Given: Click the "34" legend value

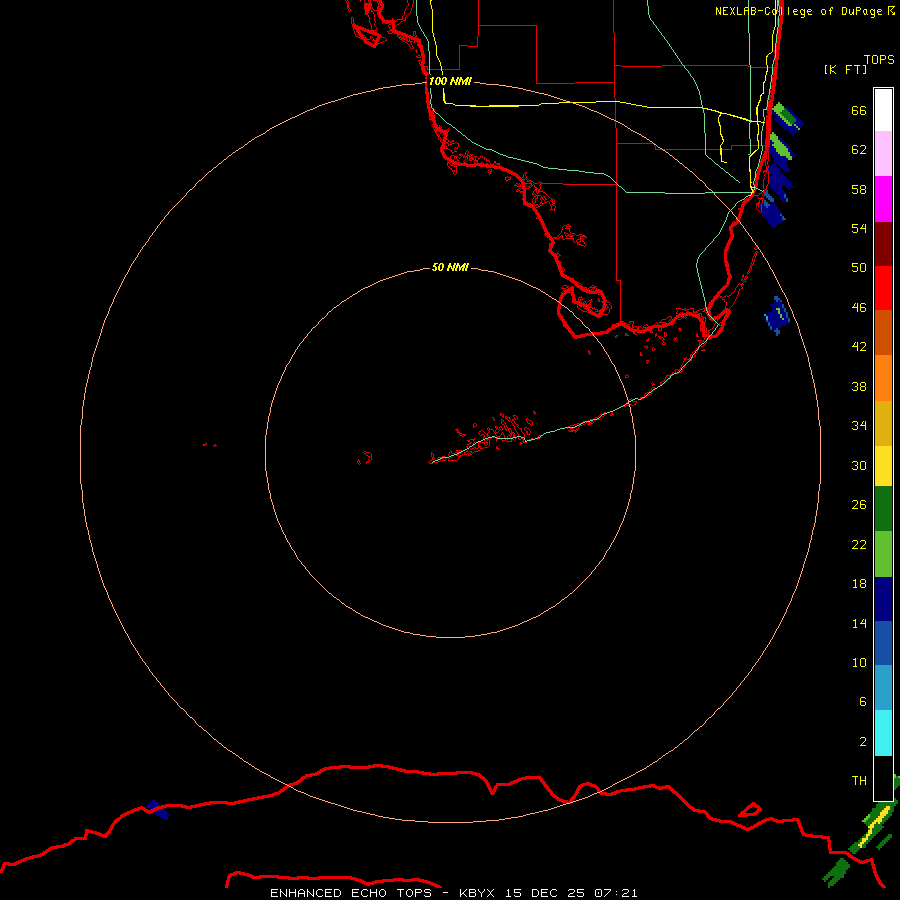Looking at the screenshot, I should (859, 426).
